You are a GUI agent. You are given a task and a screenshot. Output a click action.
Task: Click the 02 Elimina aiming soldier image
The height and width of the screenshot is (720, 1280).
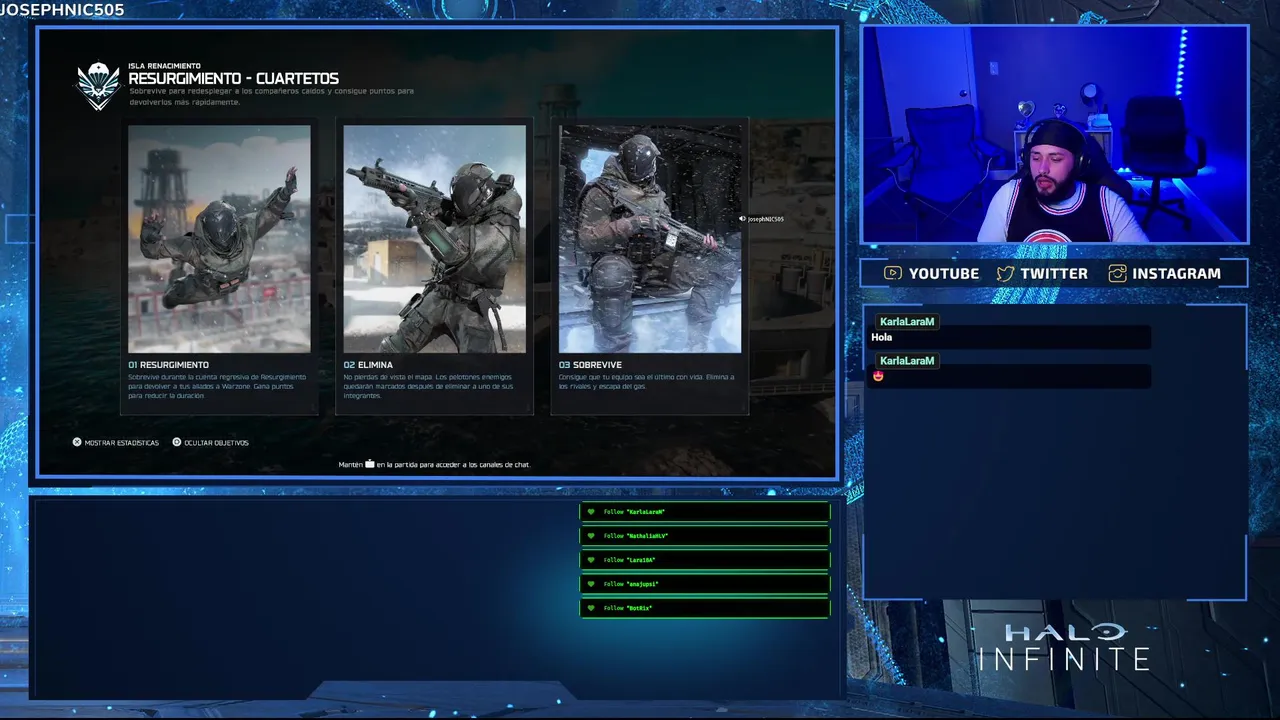coord(435,239)
